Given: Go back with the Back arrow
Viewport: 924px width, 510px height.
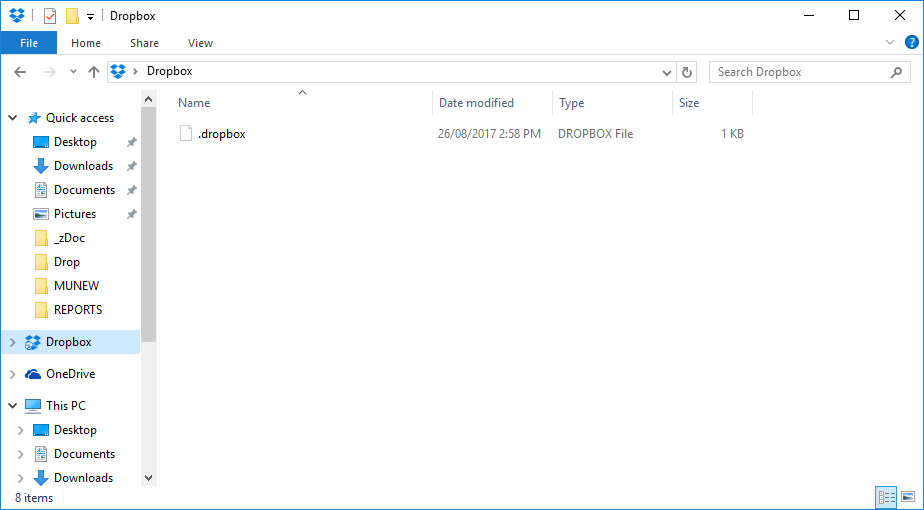Looking at the screenshot, I should pos(20,72).
